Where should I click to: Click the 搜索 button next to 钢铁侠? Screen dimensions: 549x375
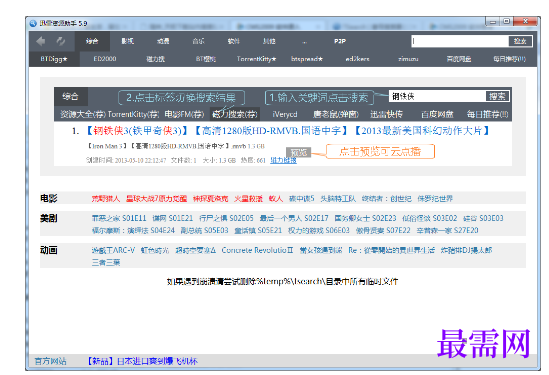pyautogui.click(x=497, y=96)
